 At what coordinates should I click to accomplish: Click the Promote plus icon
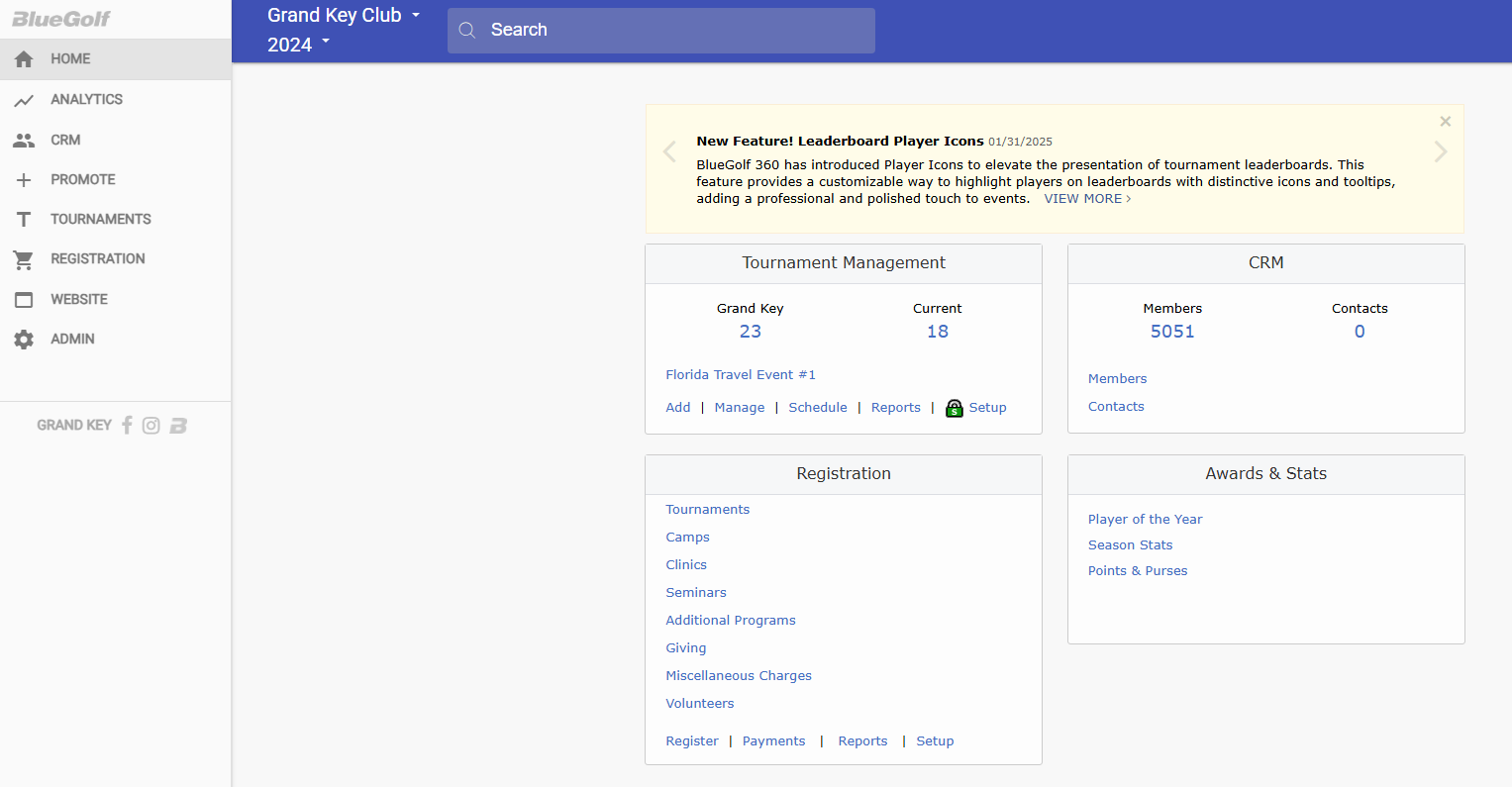coord(24,180)
